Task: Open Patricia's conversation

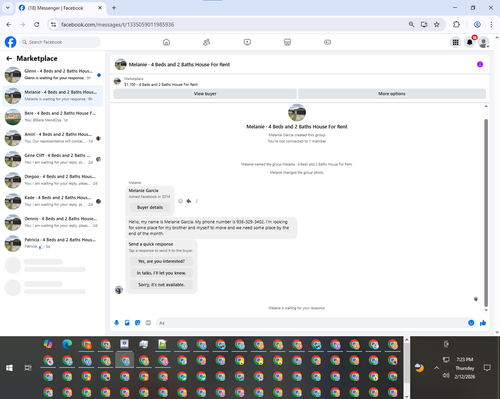Action: click(53, 243)
